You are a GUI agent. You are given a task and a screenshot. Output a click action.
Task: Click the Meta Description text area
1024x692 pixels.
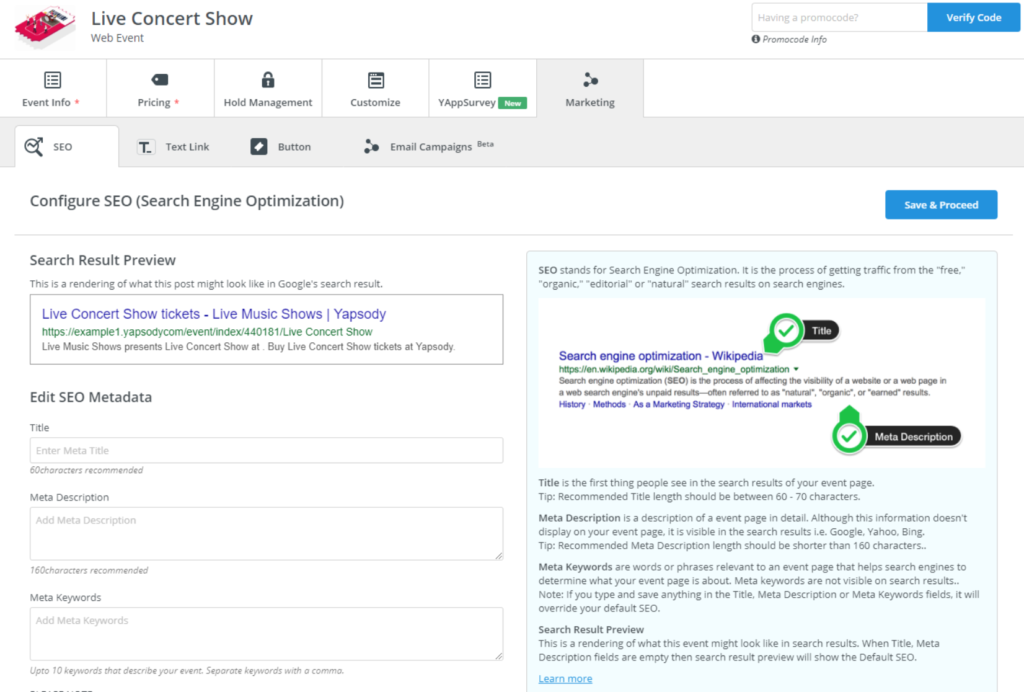click(x=266, y=533)
